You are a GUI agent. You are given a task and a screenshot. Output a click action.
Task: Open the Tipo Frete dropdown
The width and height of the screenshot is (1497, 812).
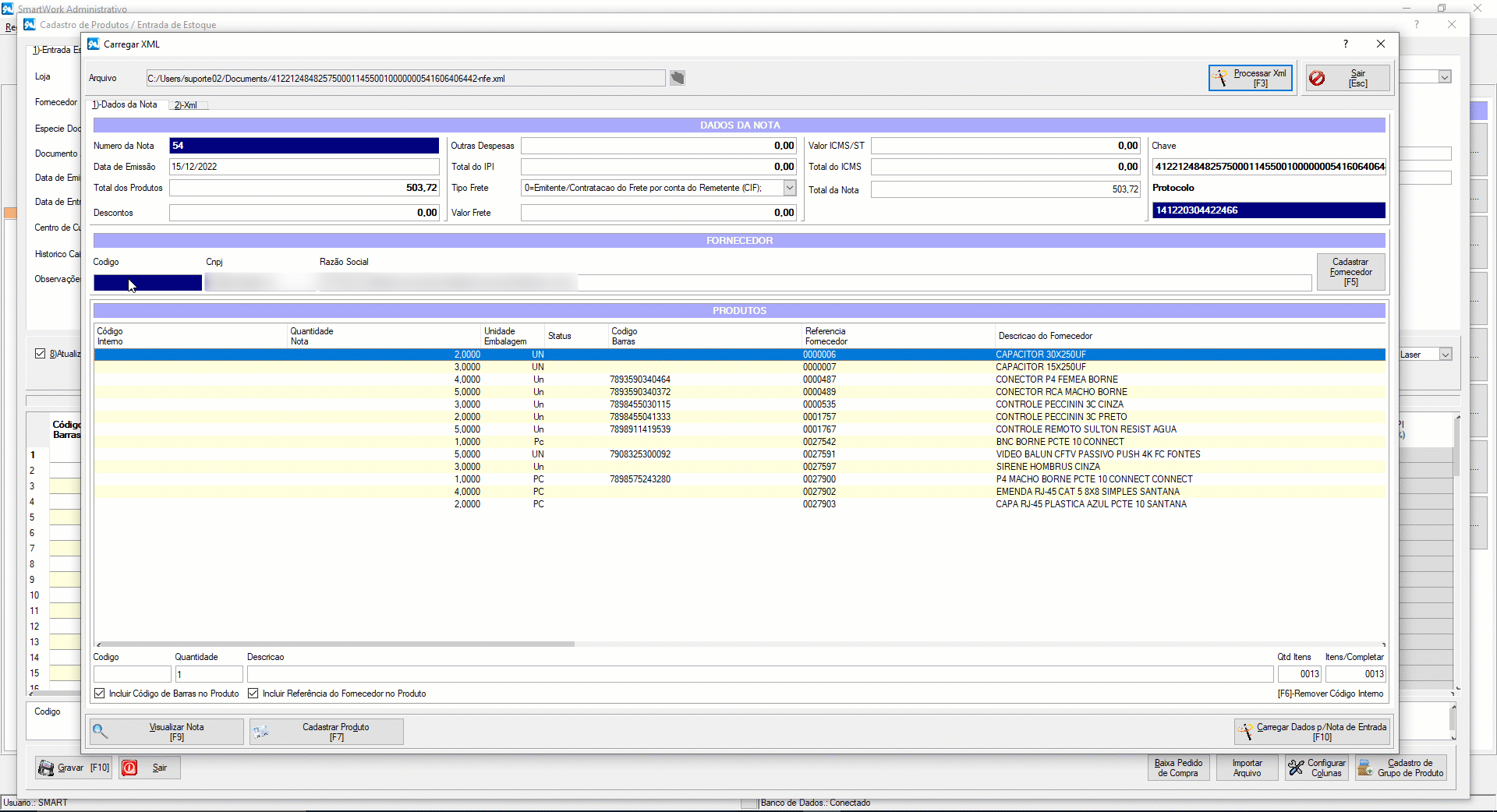tap(789, 188)
